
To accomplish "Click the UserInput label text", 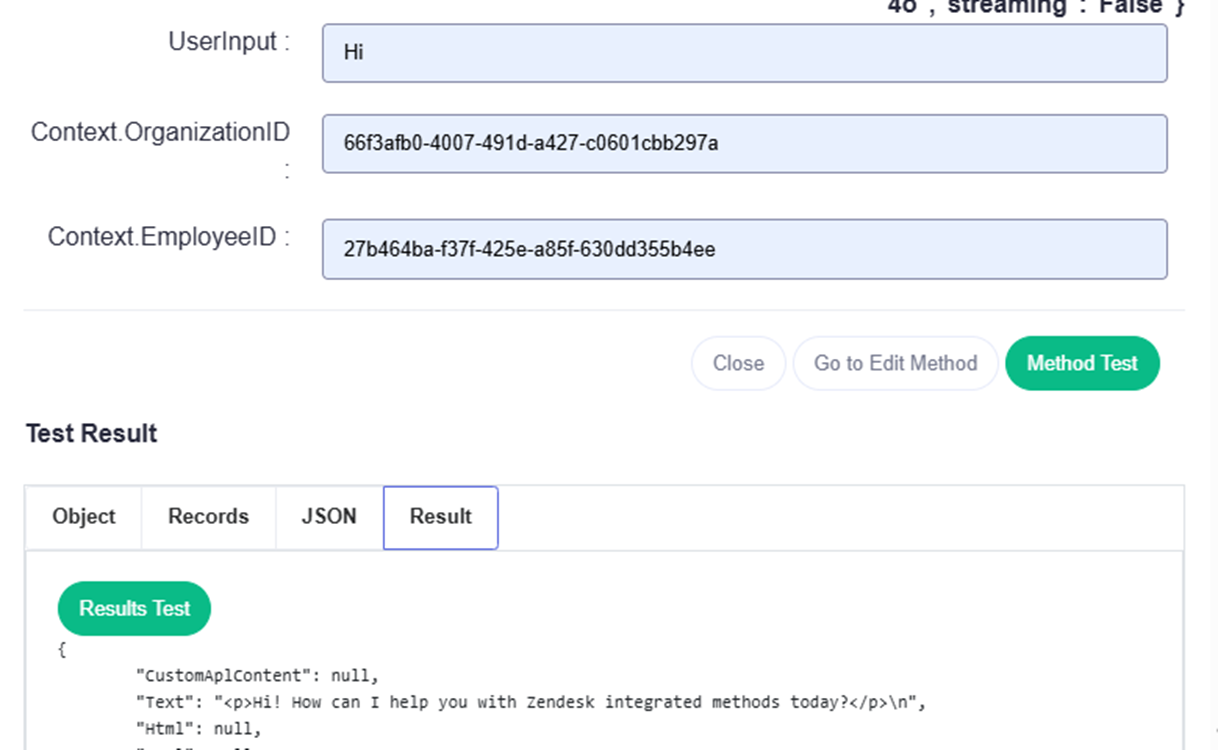I will [x=229, y=42].
